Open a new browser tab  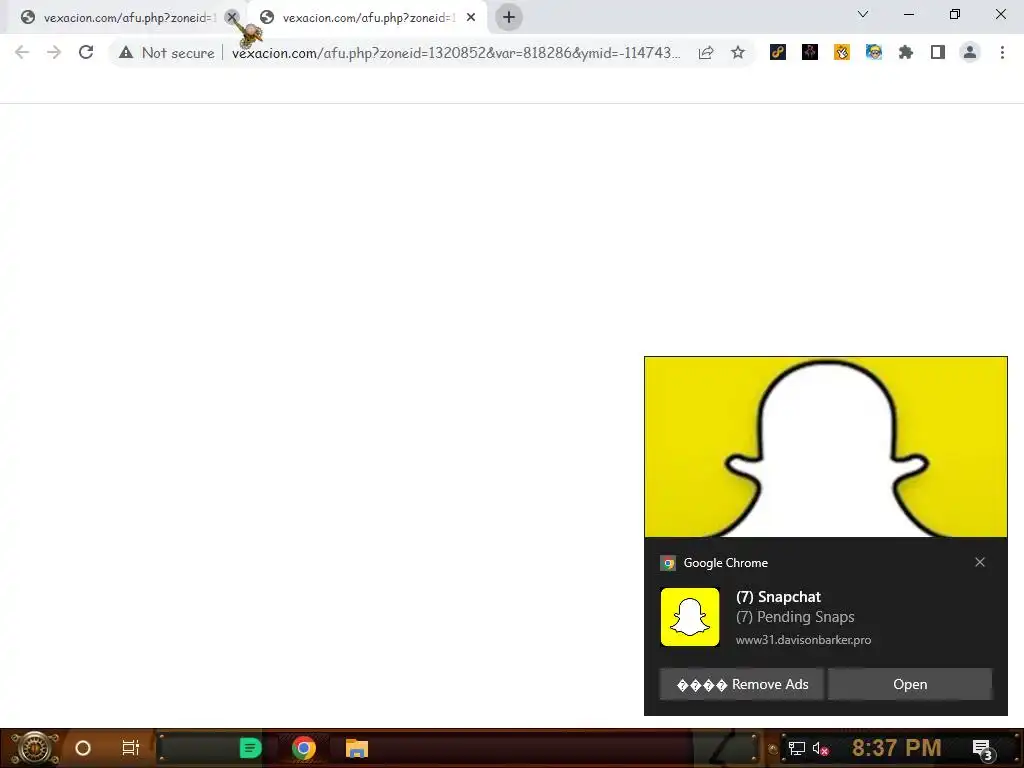[509, 18]
